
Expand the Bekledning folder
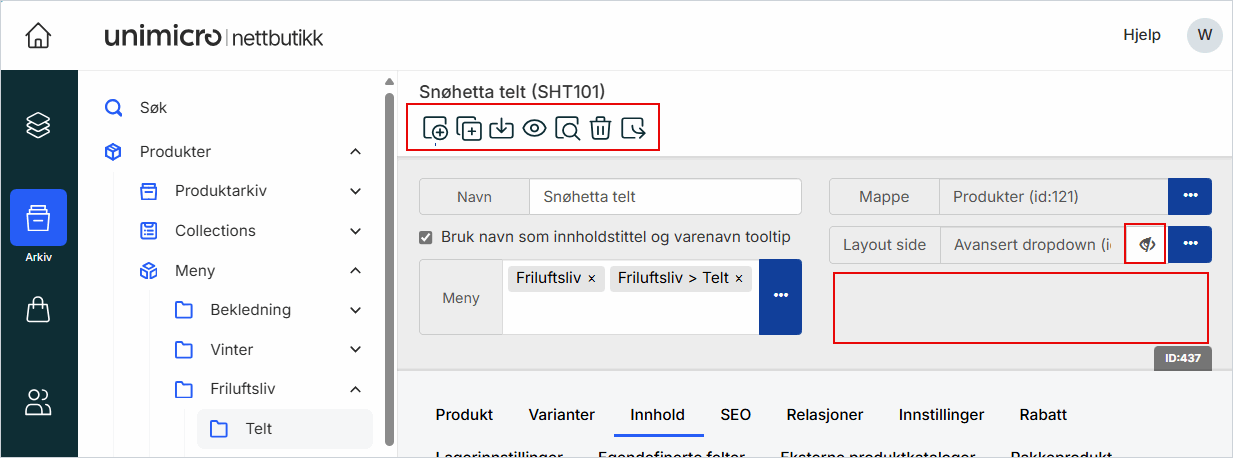[x=355, y=310]
